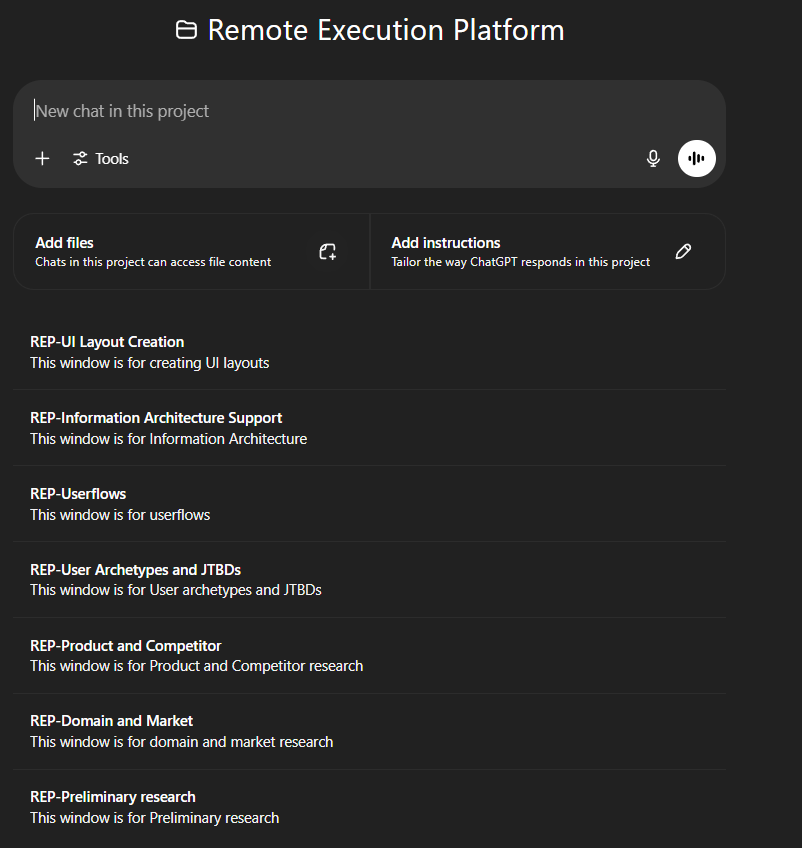The image size is (802, 848).
Task: Focus the 'New chat in this project' input
Action: 369,111
